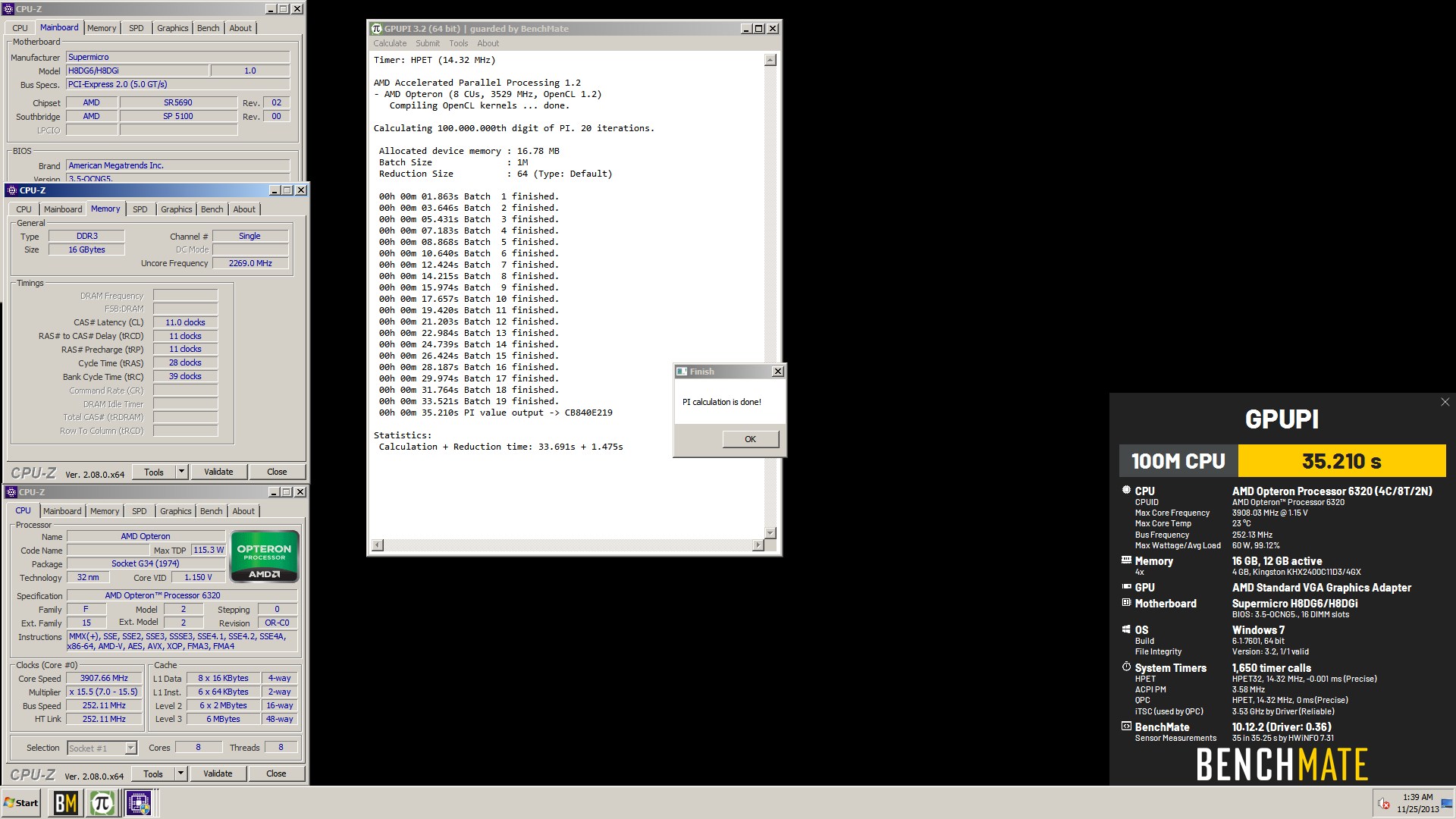The image size is (1456, 819).
Task: Close the Finish dialog
Action: point(777,372)
